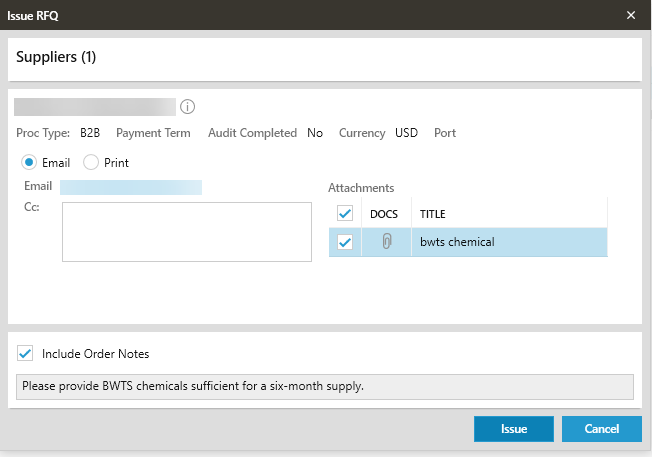The height and width of the screenshot is (457, 652).
Task: Click the DOCS column header
Action: coord(384,214)
